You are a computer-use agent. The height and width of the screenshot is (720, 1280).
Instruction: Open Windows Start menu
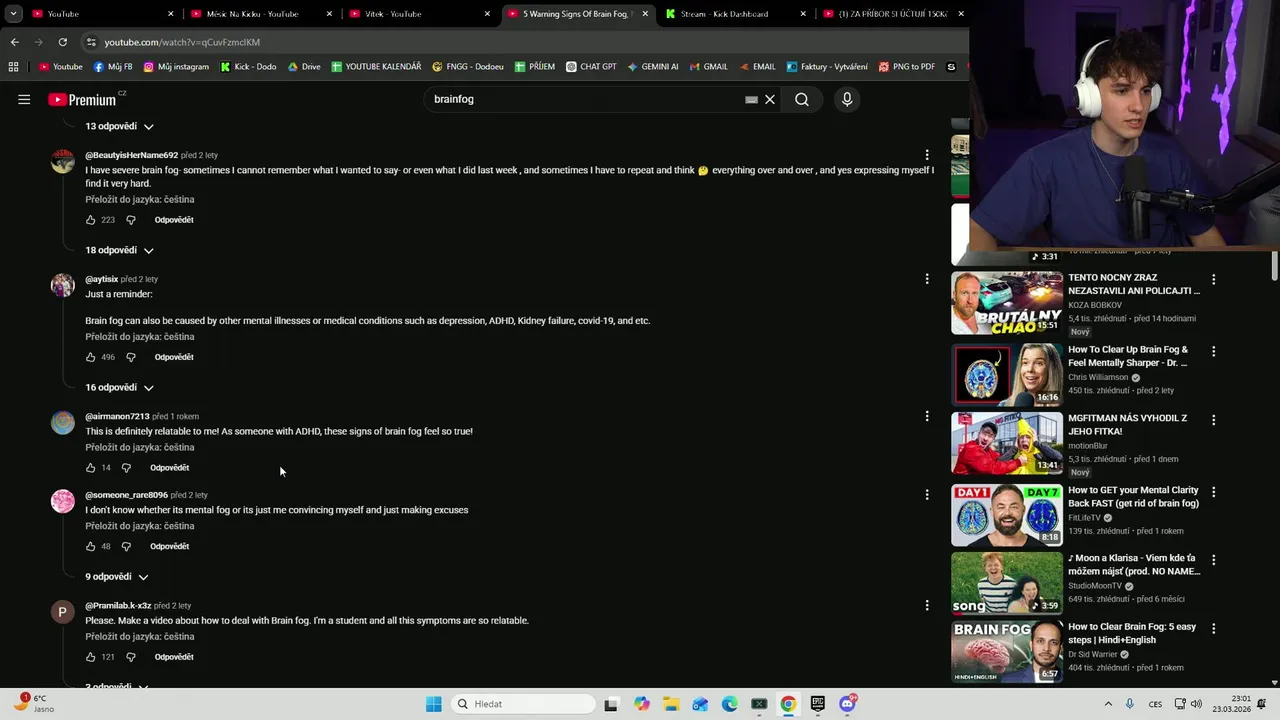[x=433, y=704]
